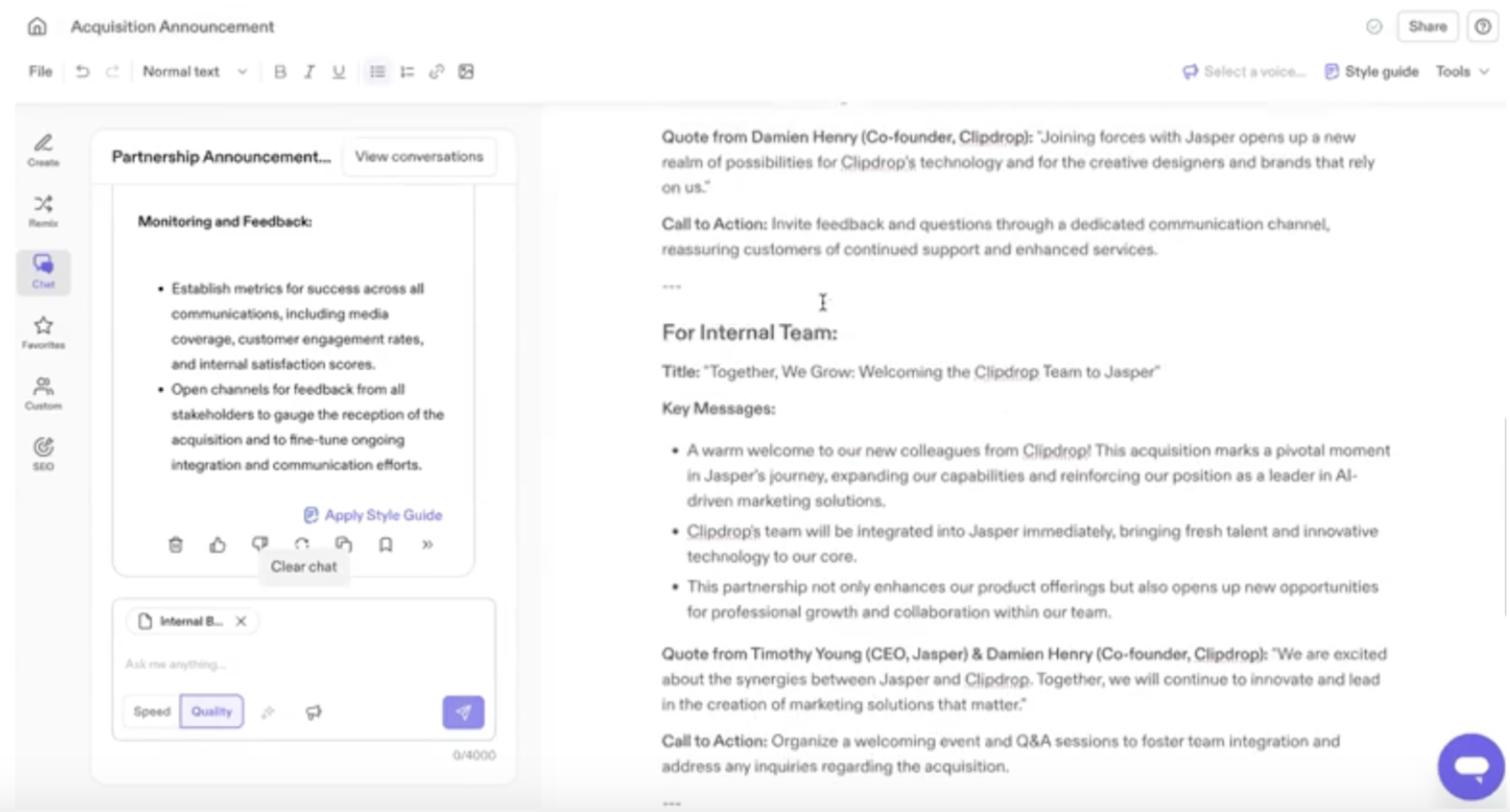Click the Acquisition Announcement document title
The height and width of the screenshot is (812, 1510).
tap(172, 27)
